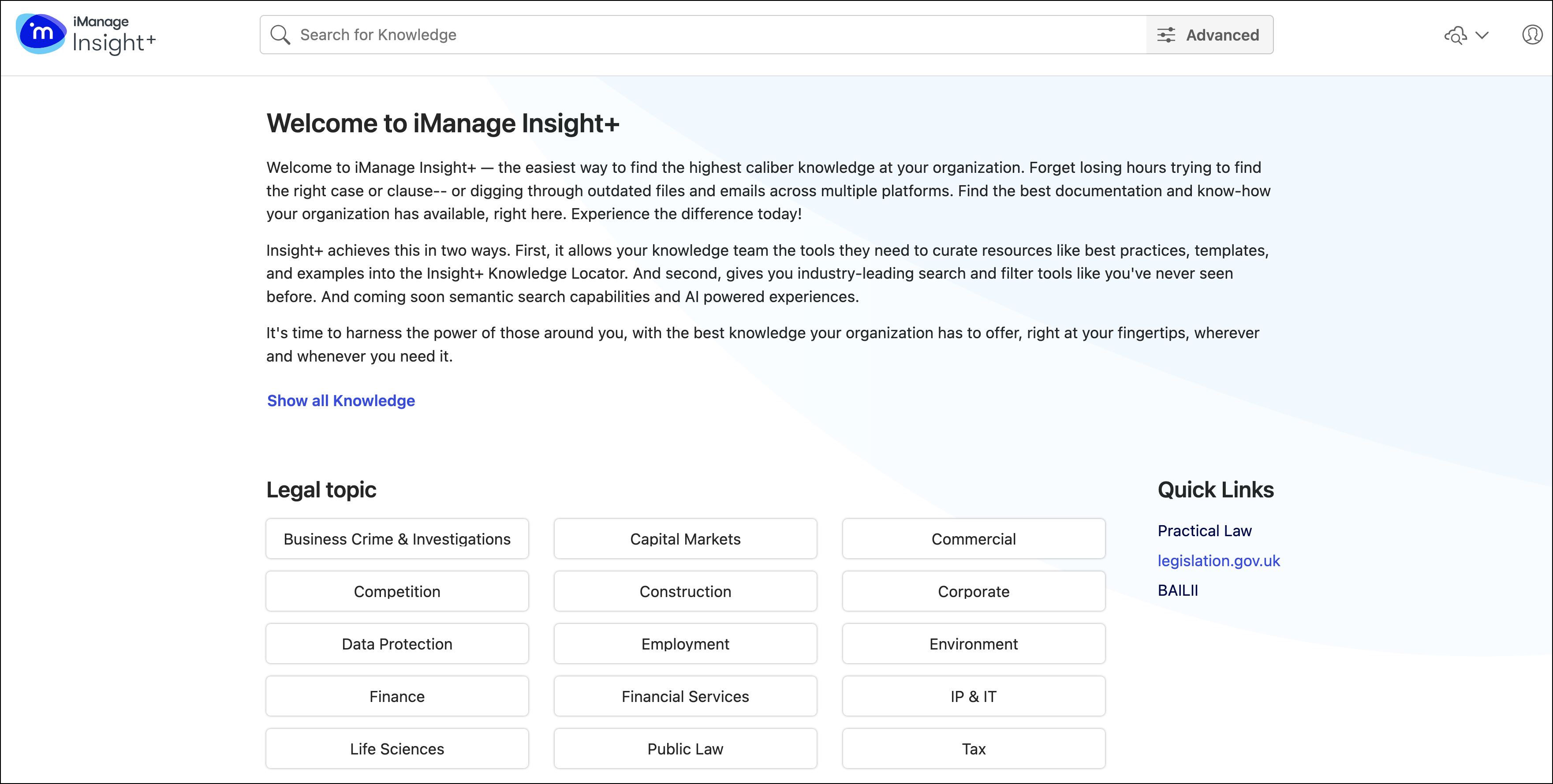This screenshot has height=784, width=1553.
Task: Open the Tax legal topic
Action: (973, 749)
